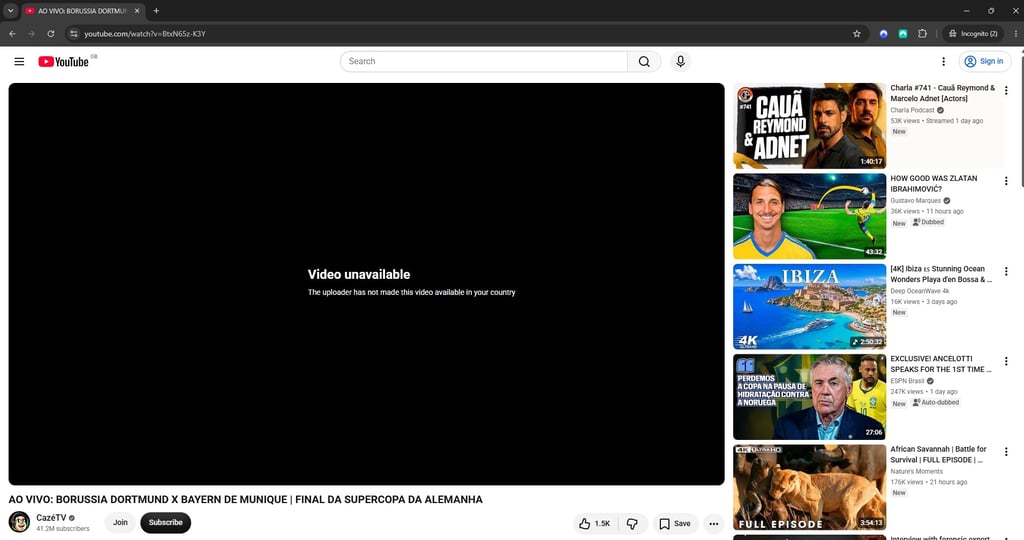The height and width of the screenshot is (540, 1024).
Task: Click the Video unavailable message heading
Action: (359, 274)
